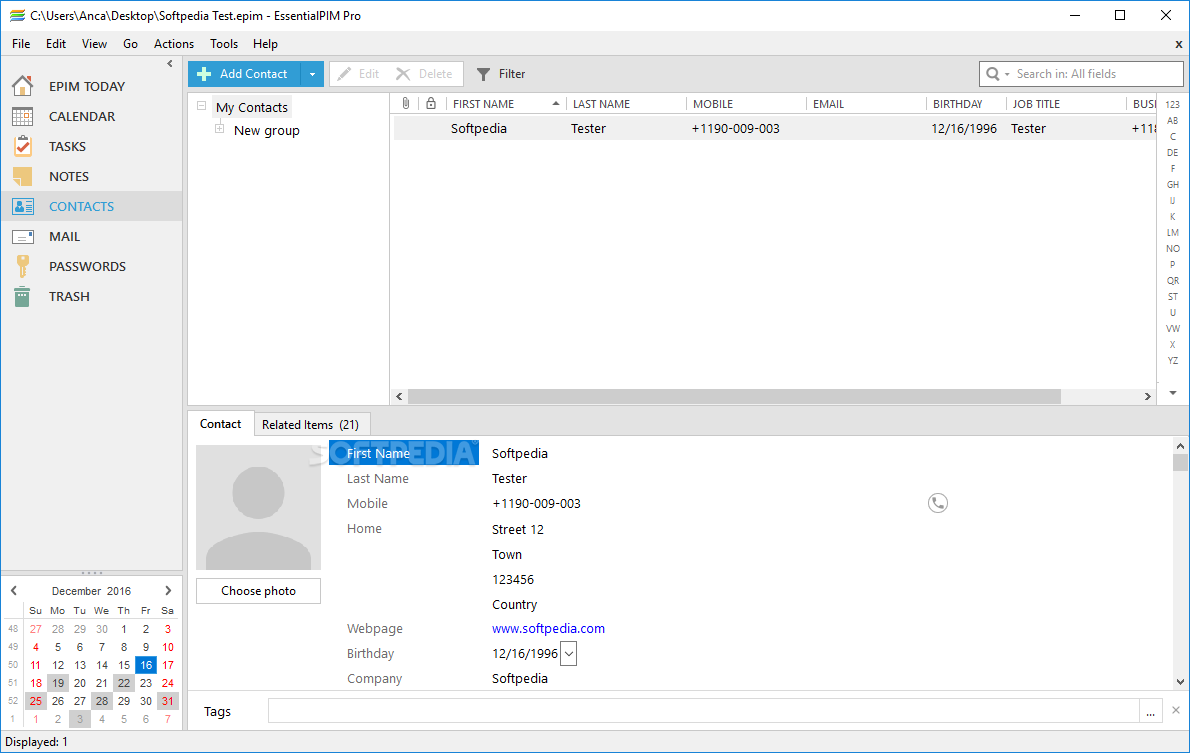1190x753 pixels.
Task: Collapse the navigation sidebar arrow
Action: [170, 65]
